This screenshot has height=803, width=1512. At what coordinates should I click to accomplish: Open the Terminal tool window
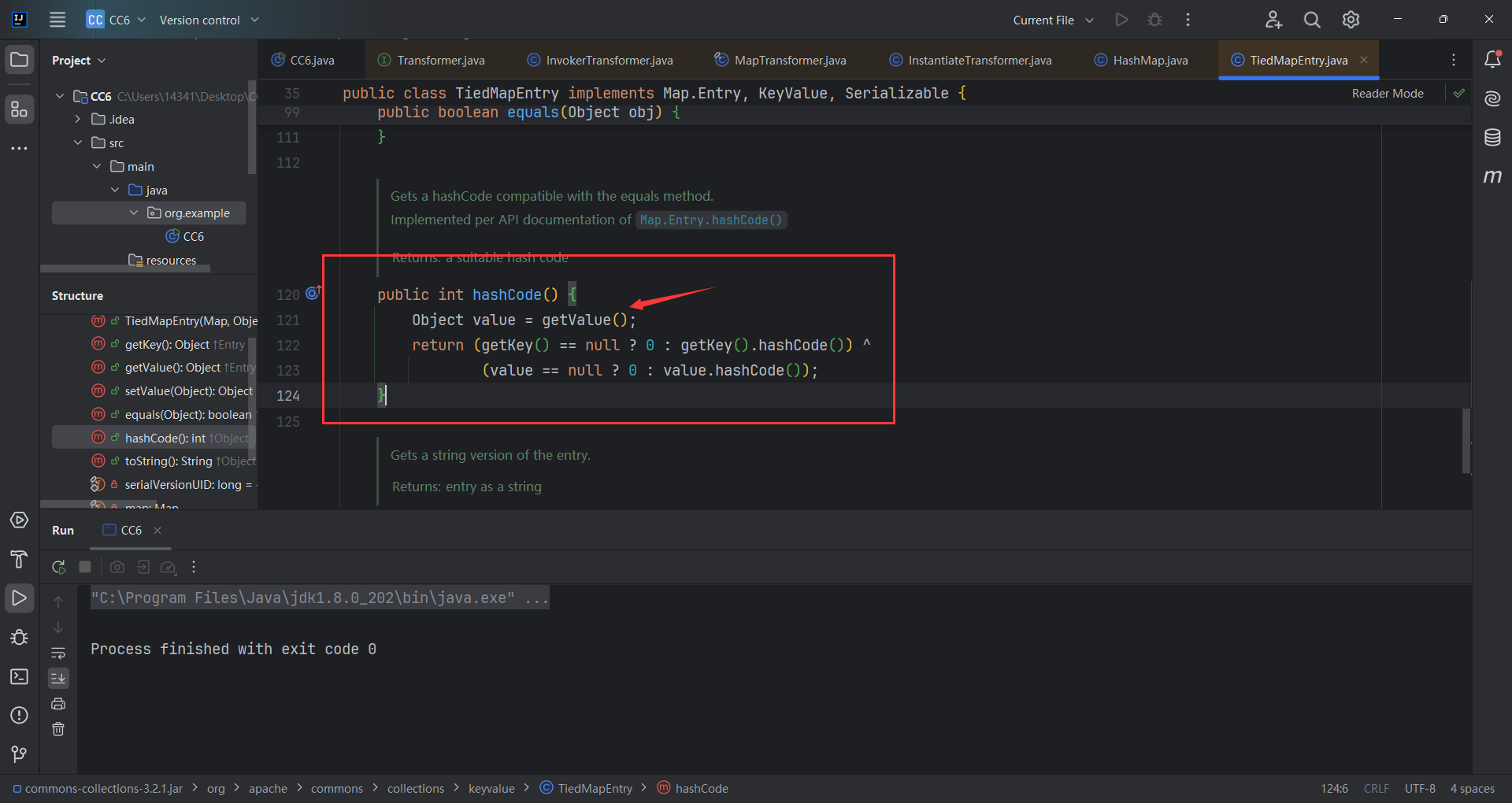20,676
